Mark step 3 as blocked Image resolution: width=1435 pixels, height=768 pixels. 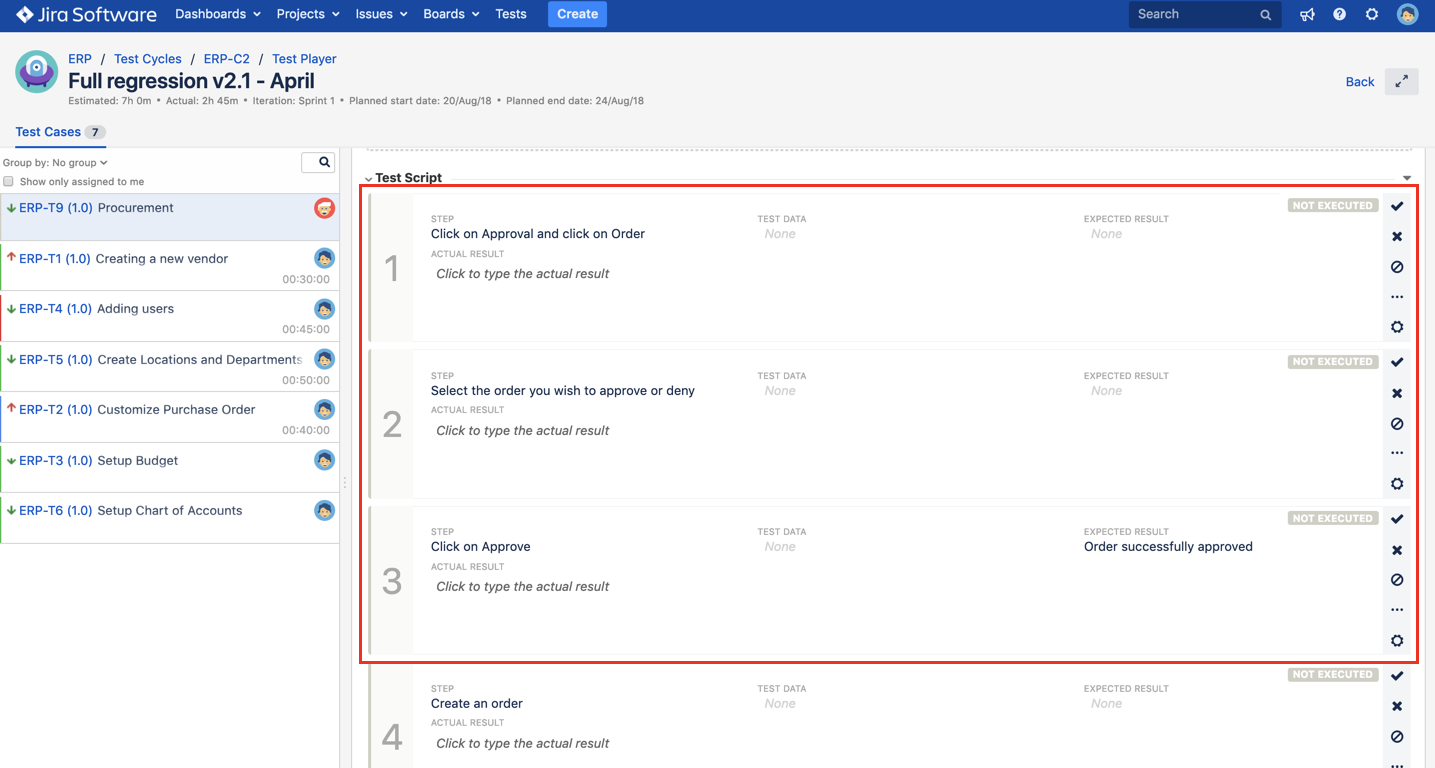pyautogui.click(x=1397, y=580)
